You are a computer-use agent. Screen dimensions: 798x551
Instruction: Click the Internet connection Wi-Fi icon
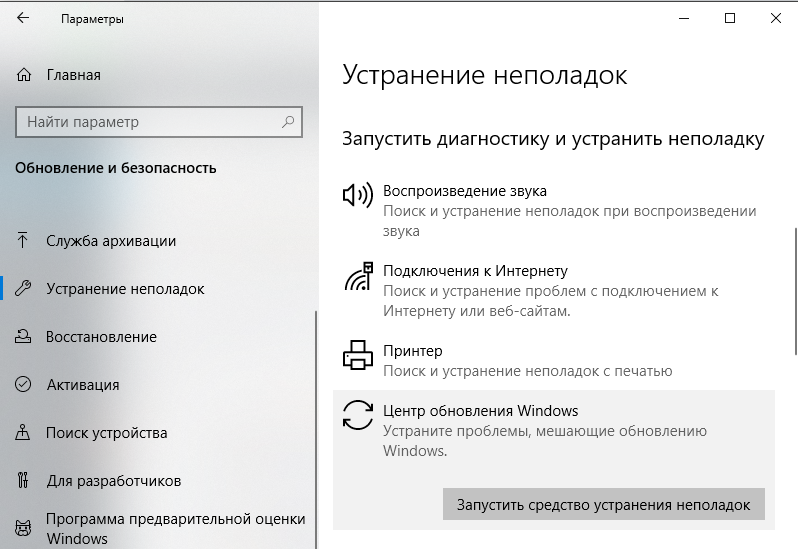(x=359, y=276)
